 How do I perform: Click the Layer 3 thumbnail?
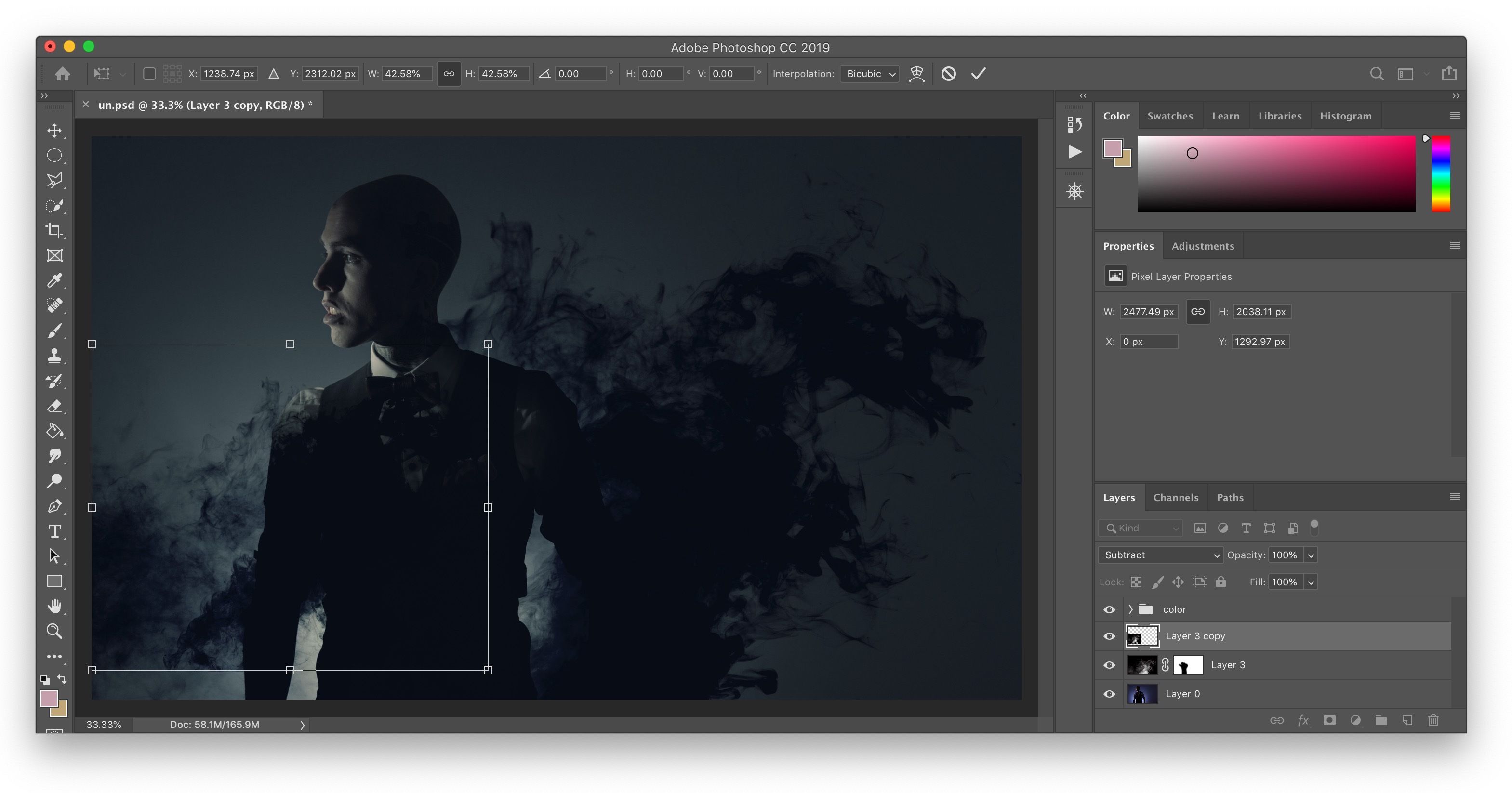coord(1142,664)
